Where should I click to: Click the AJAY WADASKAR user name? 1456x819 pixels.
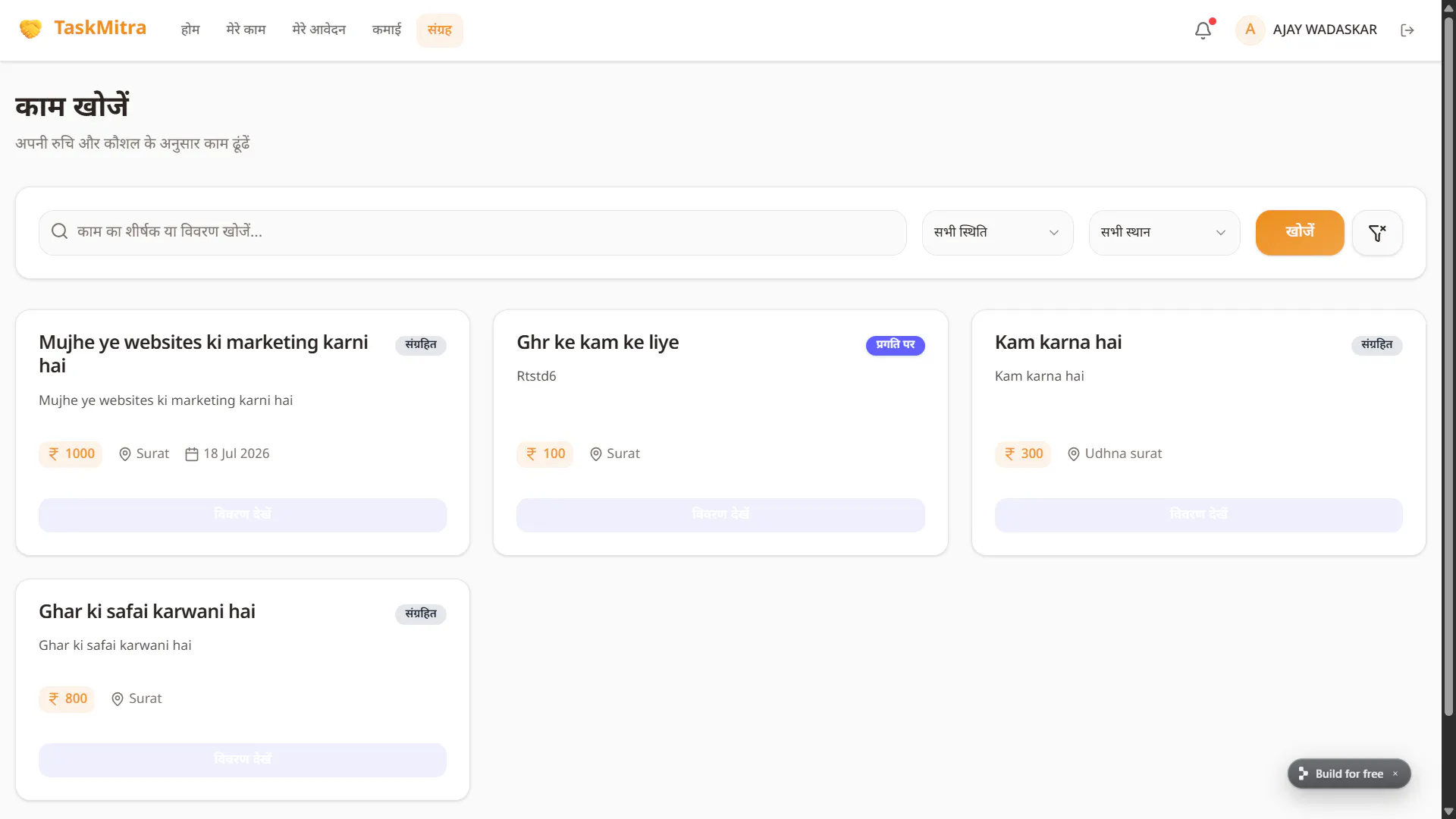1325,30
